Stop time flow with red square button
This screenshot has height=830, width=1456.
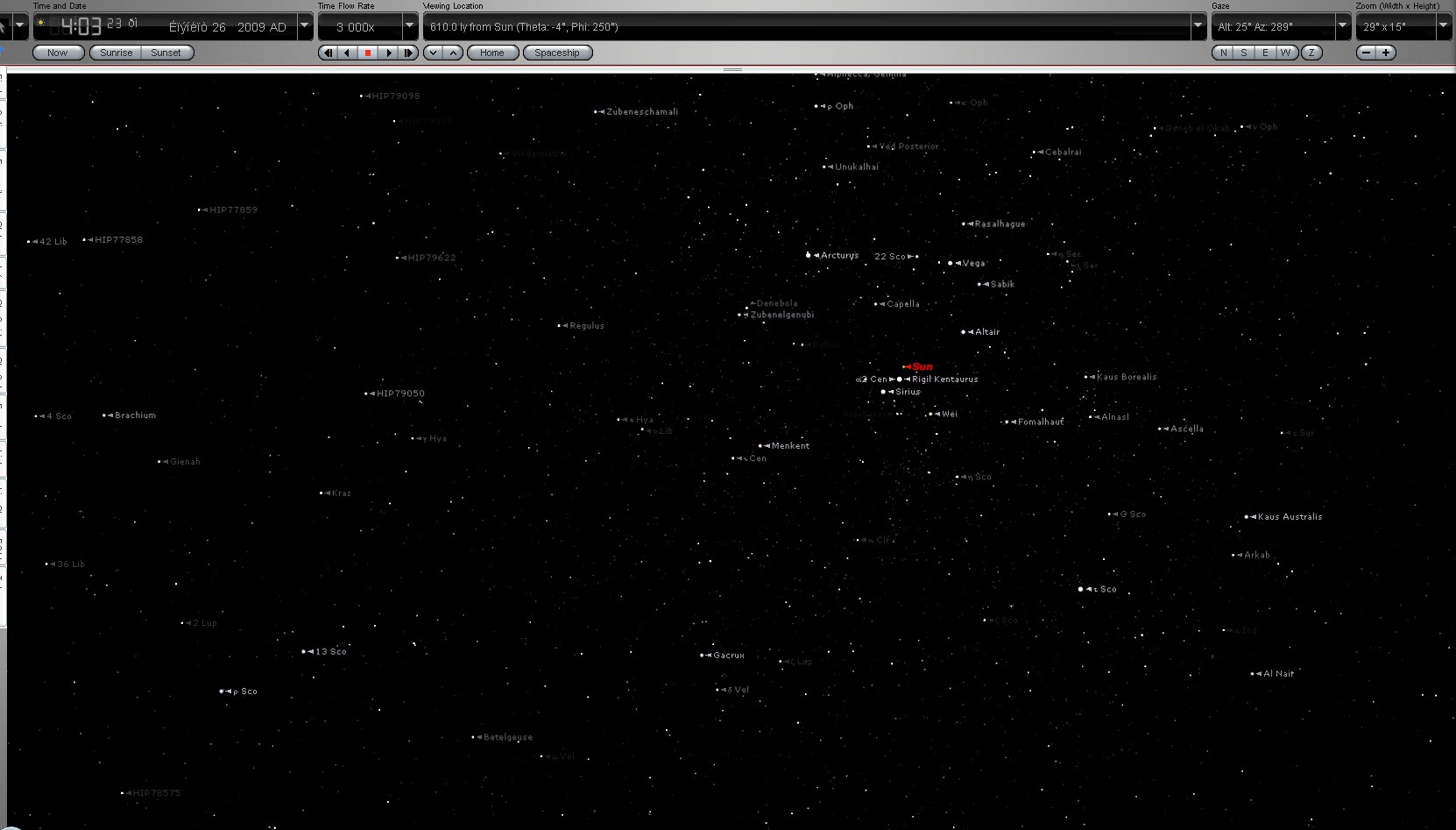[368, 53]
